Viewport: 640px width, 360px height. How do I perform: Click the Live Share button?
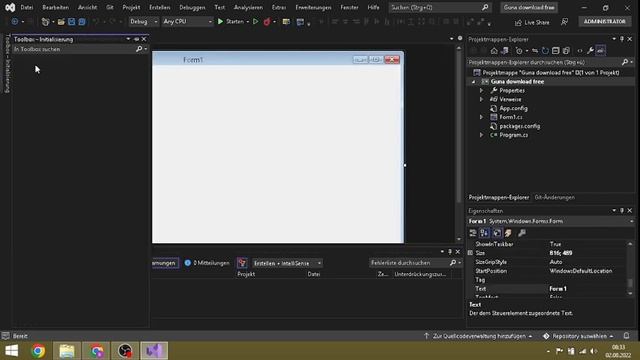point(532,22)
